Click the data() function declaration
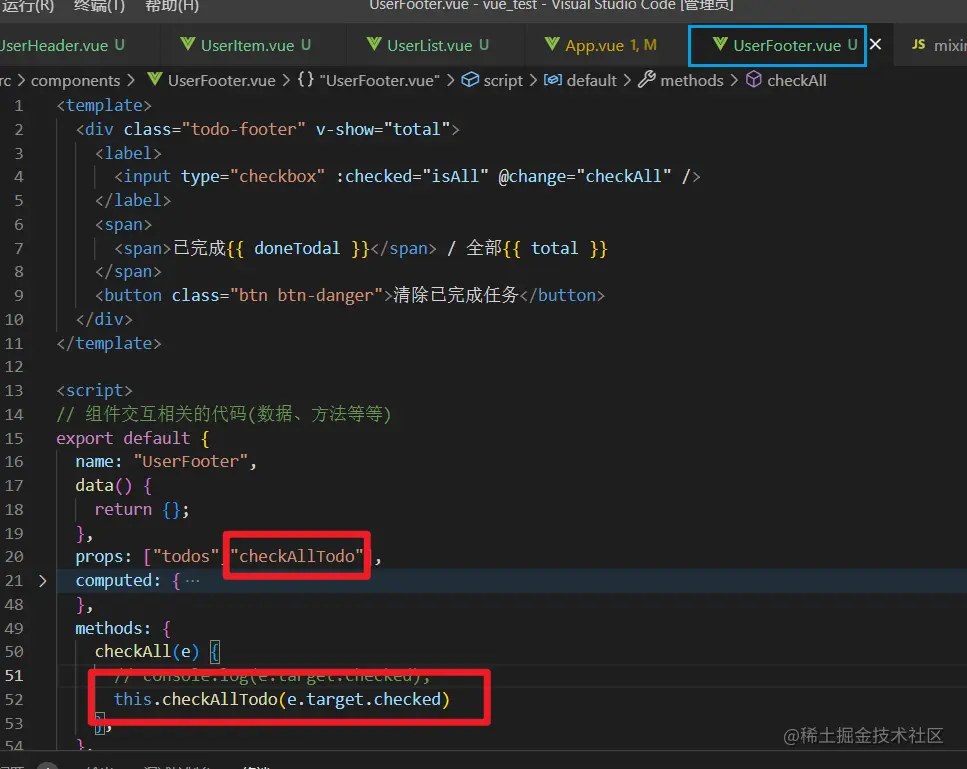This screenshot has width=967, height=769. click(x=113, y=486)
